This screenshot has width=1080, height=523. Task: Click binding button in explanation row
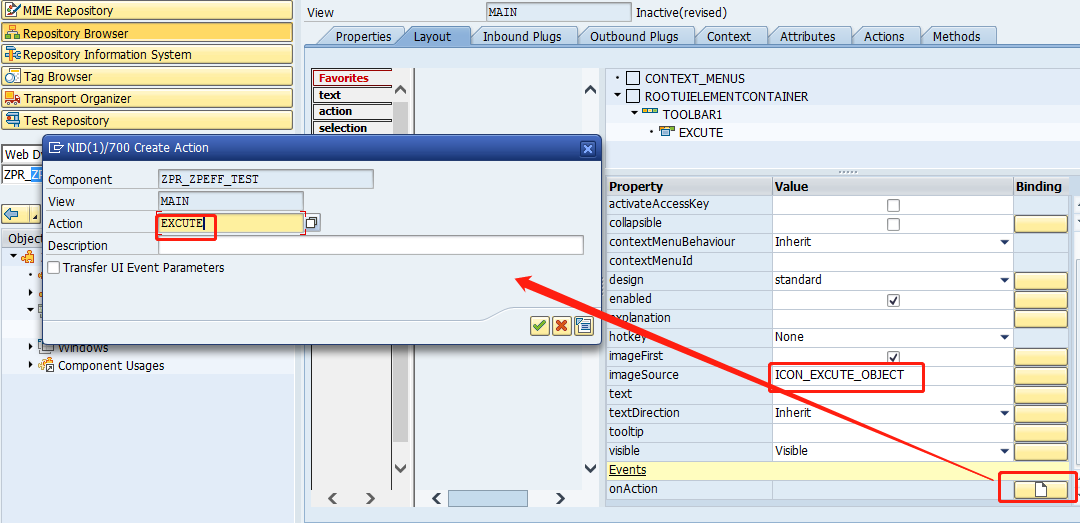pyautogui.click(x=1041, y=318)
